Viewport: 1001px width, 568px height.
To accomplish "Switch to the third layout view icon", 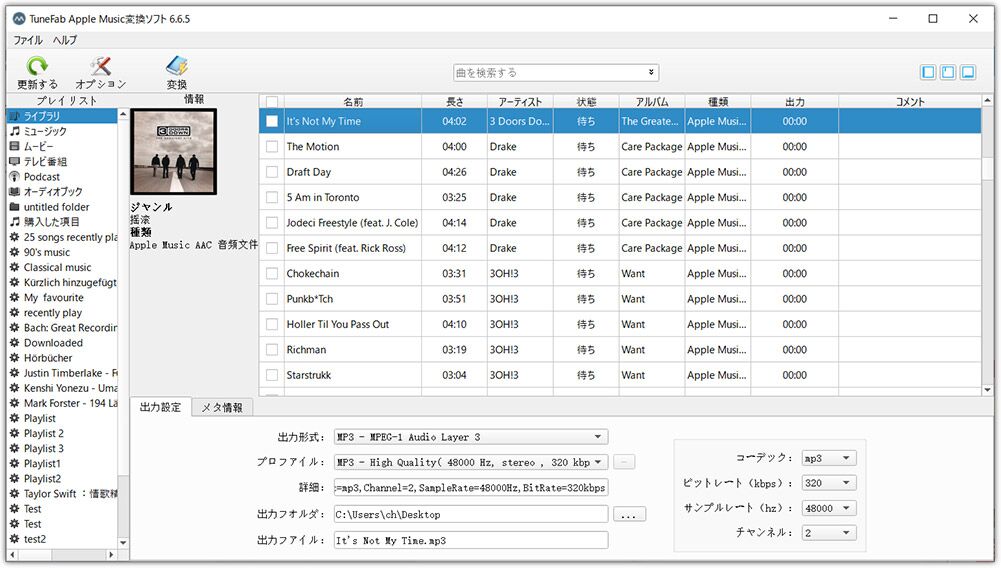I will [968, 72].
